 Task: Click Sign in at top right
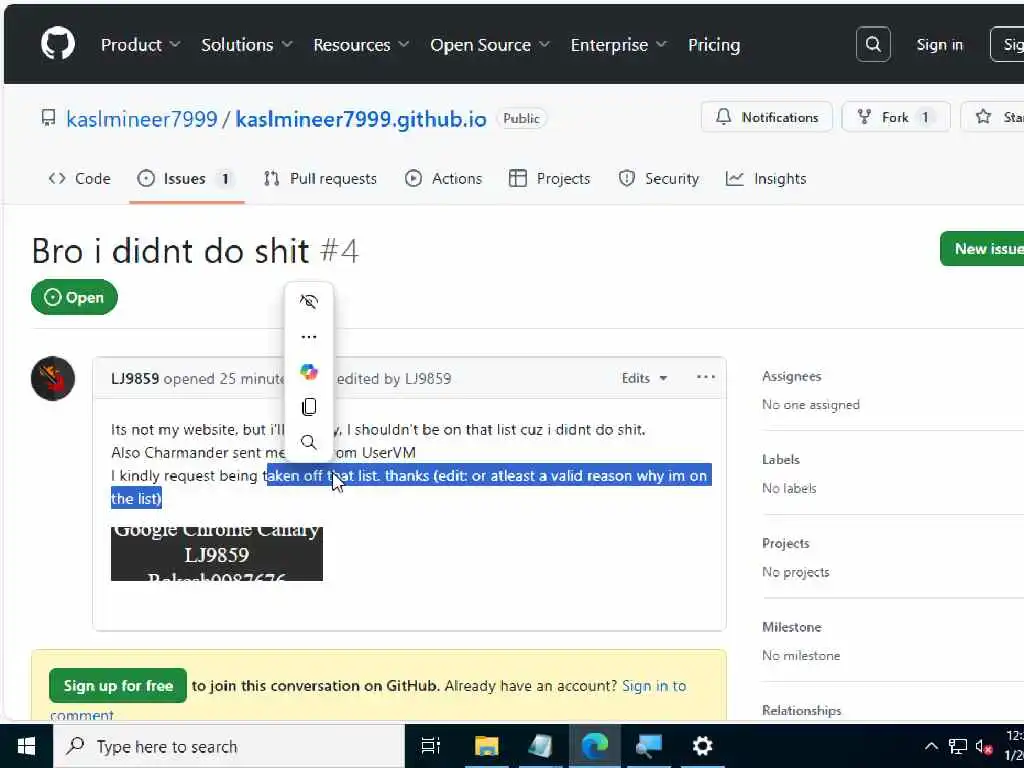(x=939, y=44)
